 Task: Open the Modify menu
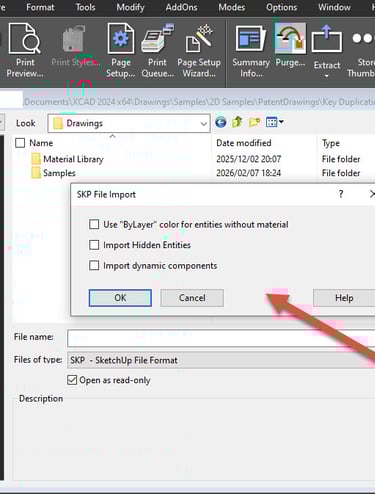click(130, 7)
